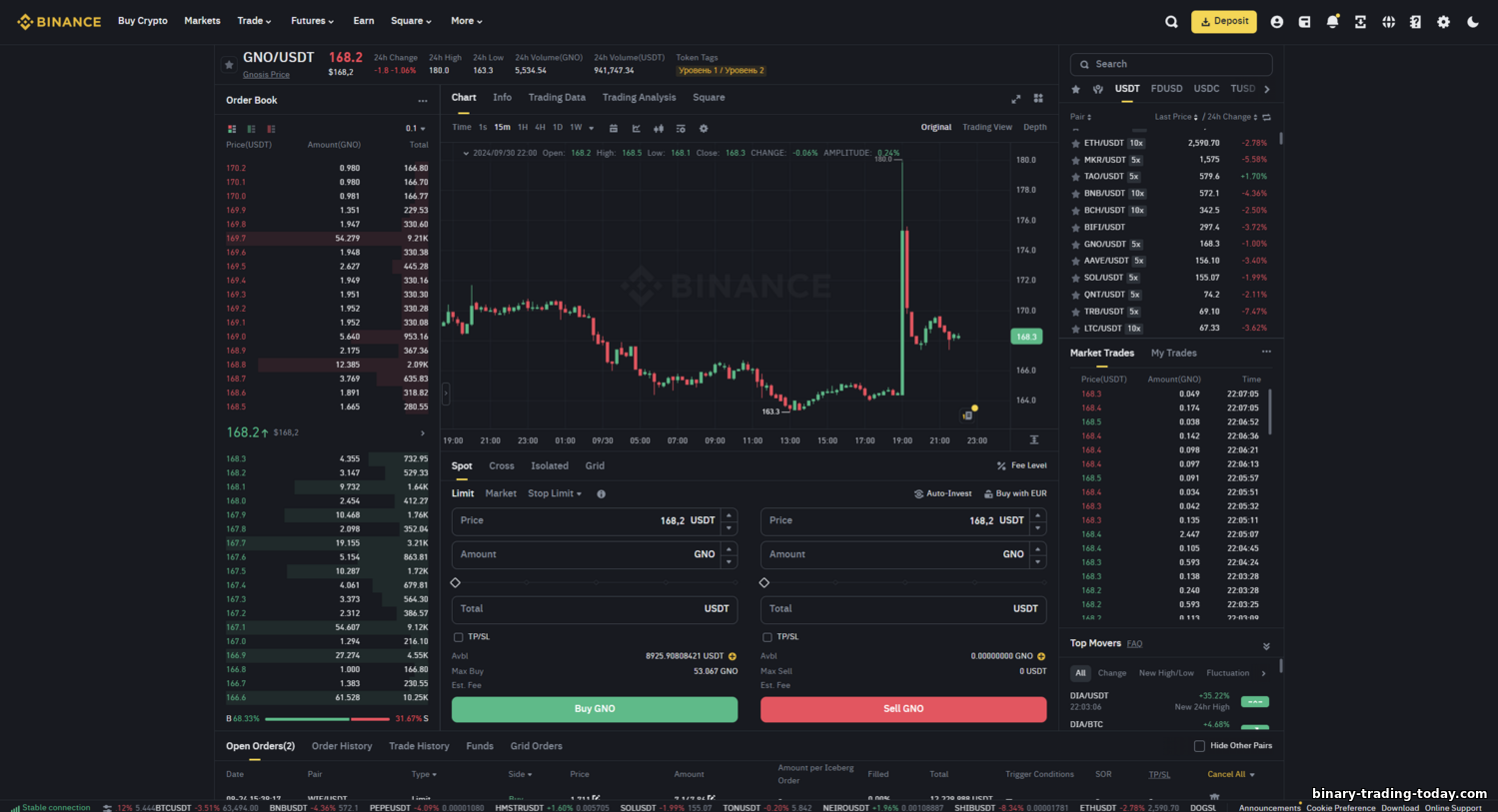Click the green Buy GNO button
This screenshot has width=1498, height=812.
coord(595,709)
